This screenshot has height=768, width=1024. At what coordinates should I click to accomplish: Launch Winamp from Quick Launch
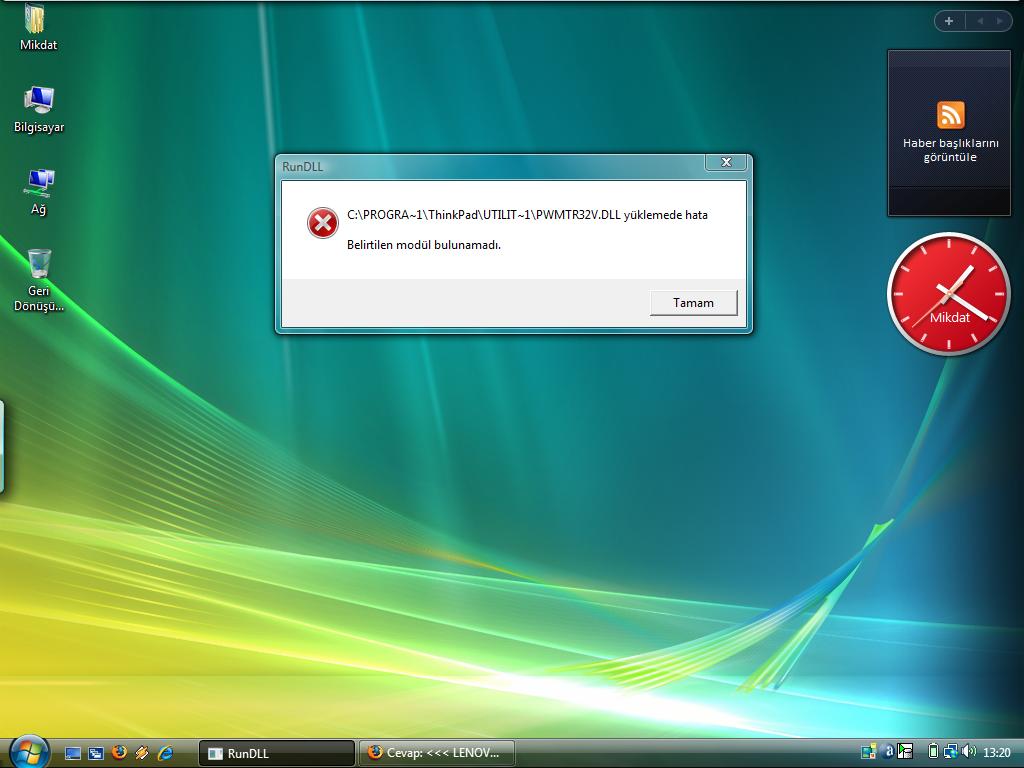pyautogui.click(x=142, y=754)
